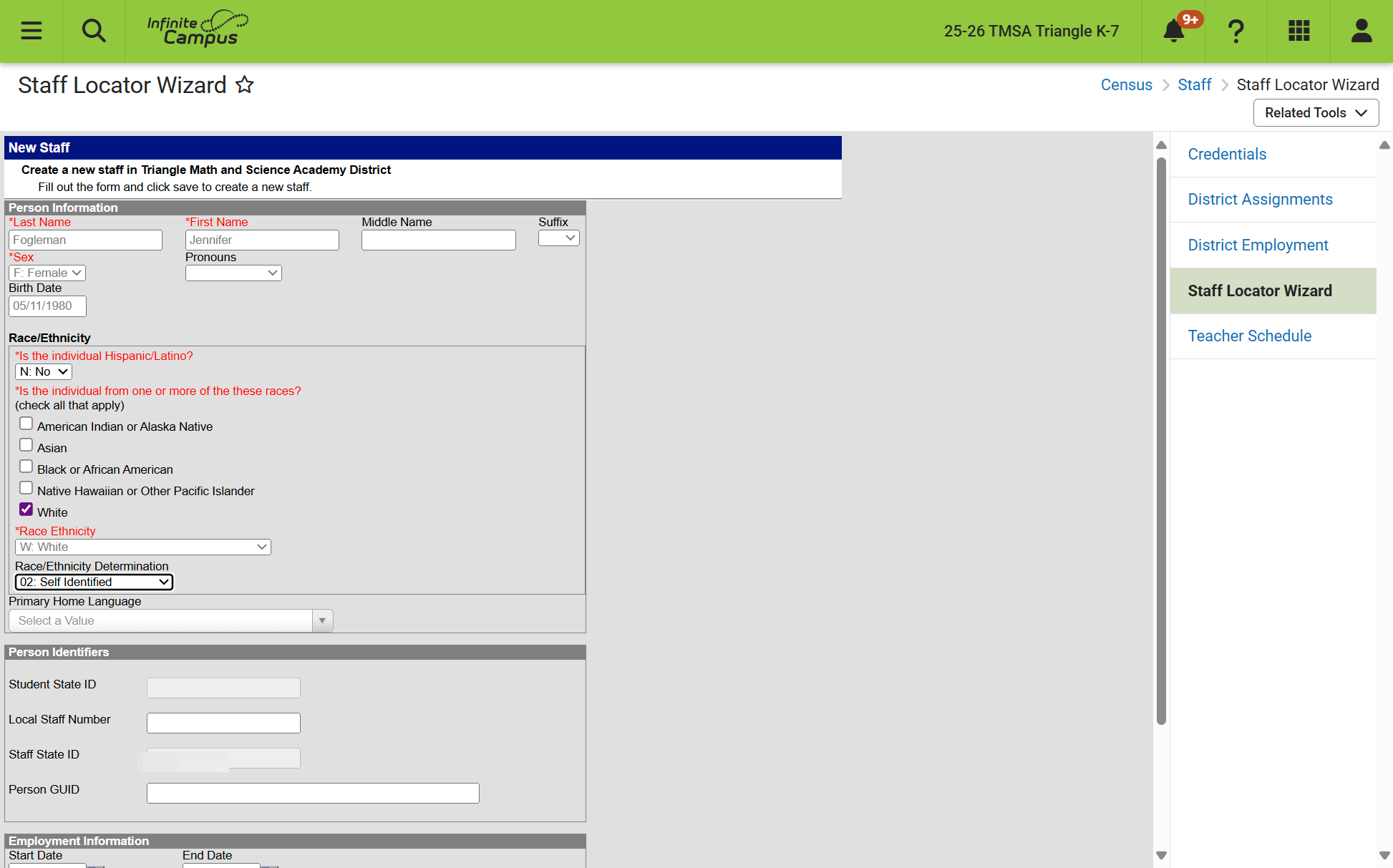The image size is (1393, 868).
Task: Click the form vertical scrollbar thumb
Action: pos(1161,440)
